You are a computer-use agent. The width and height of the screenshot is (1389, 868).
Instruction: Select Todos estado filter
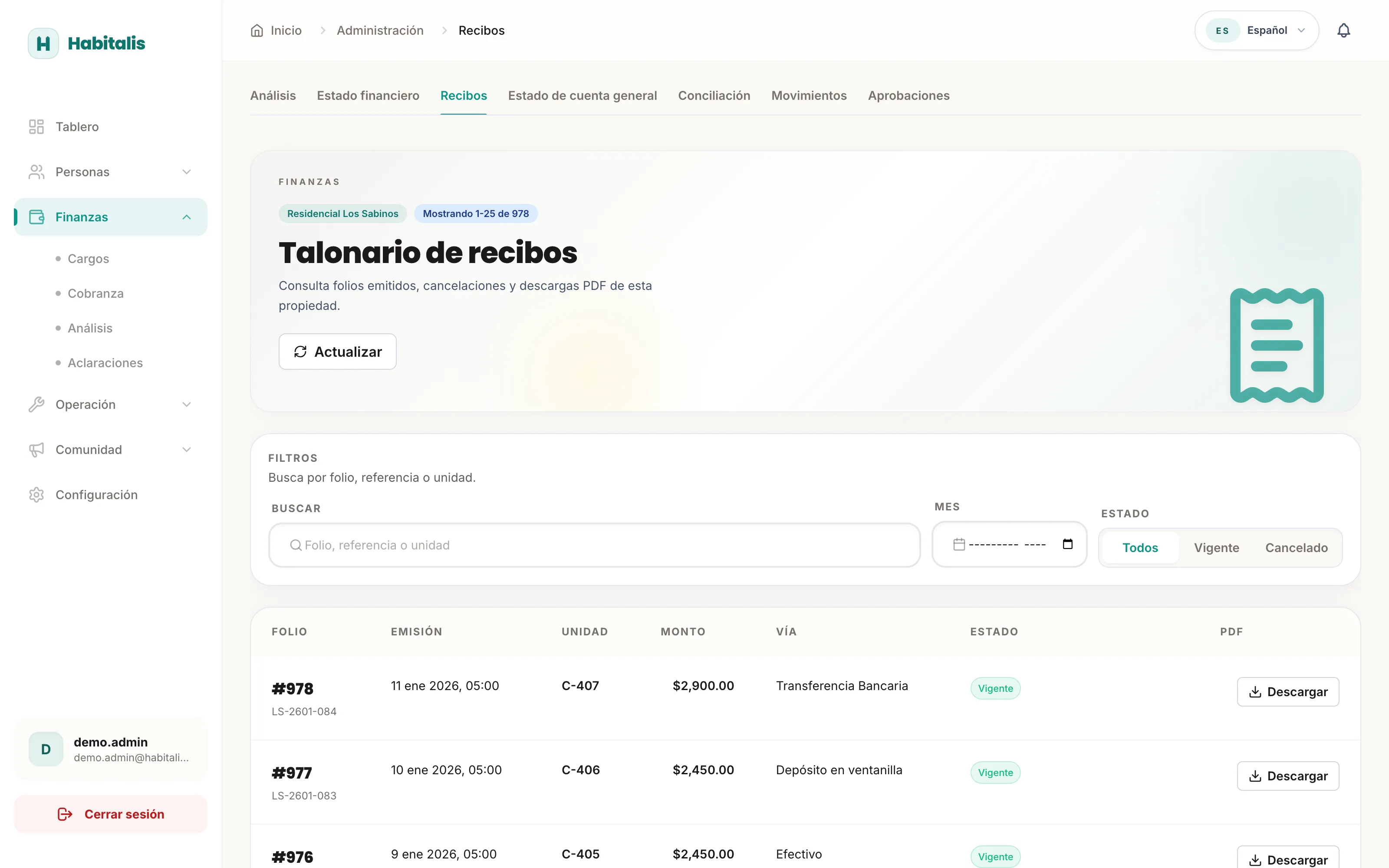(1140, 548)
